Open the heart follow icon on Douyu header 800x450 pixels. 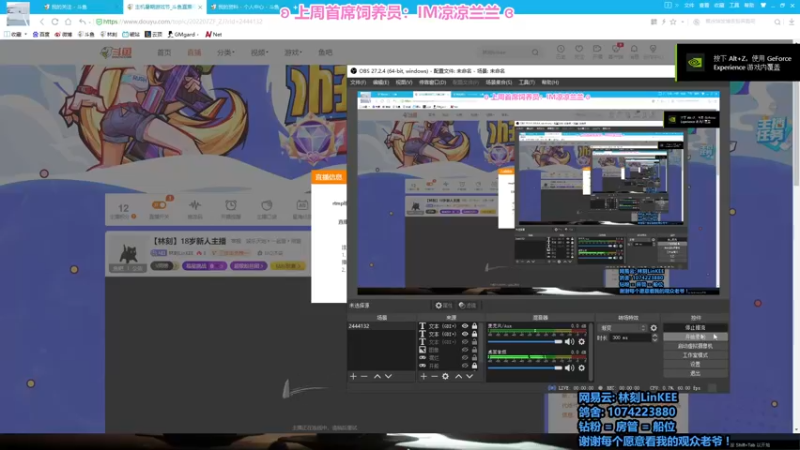579,49
